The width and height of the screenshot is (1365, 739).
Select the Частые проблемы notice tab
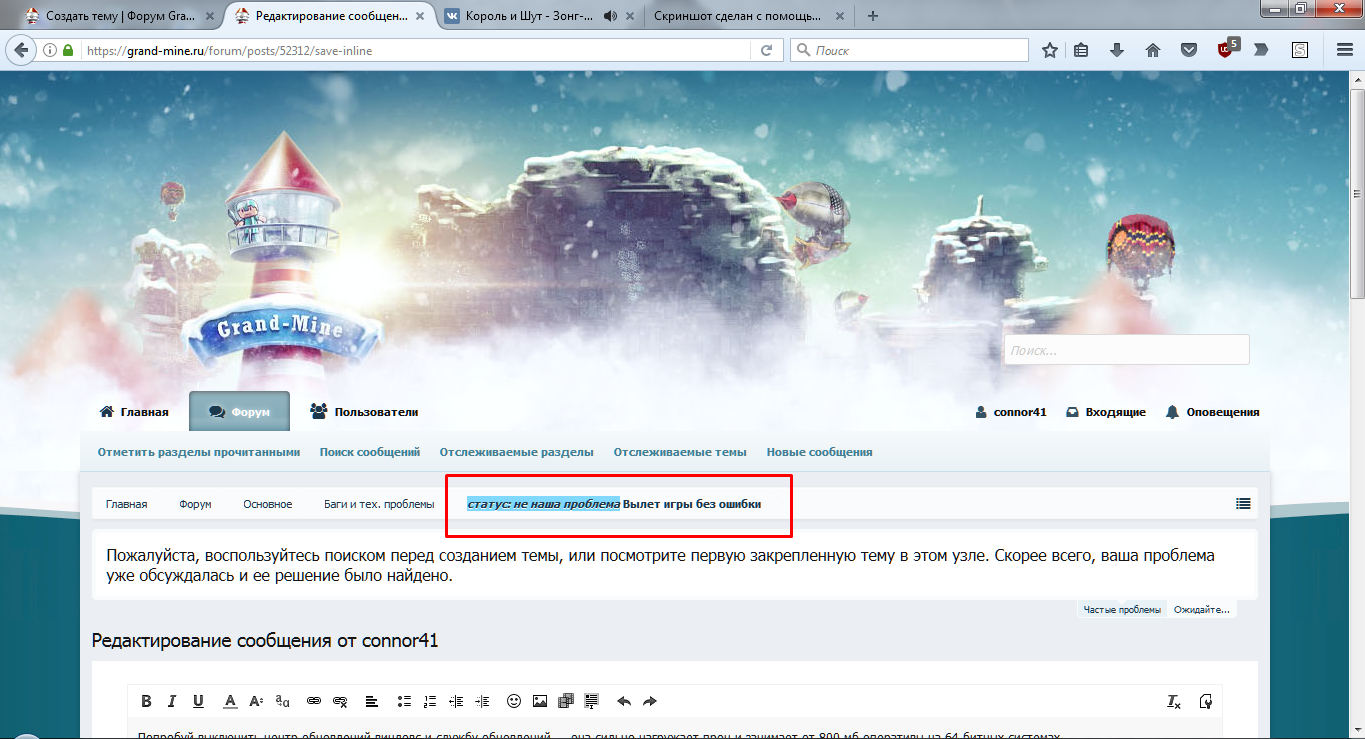pyautogui.click(x=1122, y=609)
